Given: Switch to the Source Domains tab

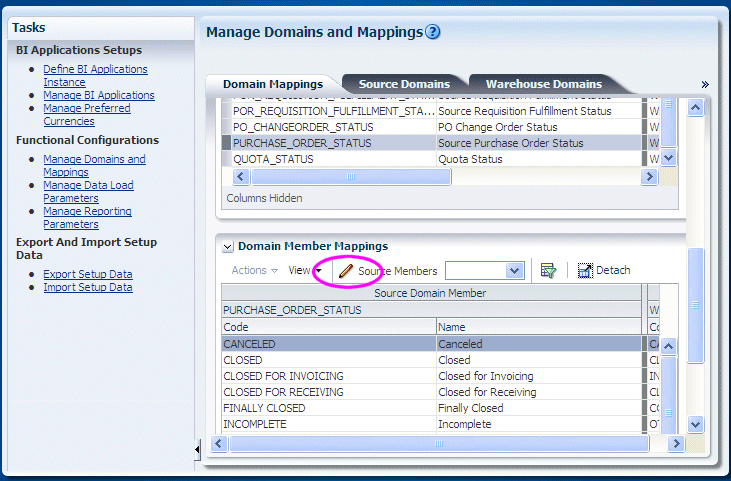Looking at the screenshot, I should tap(404, 84).
